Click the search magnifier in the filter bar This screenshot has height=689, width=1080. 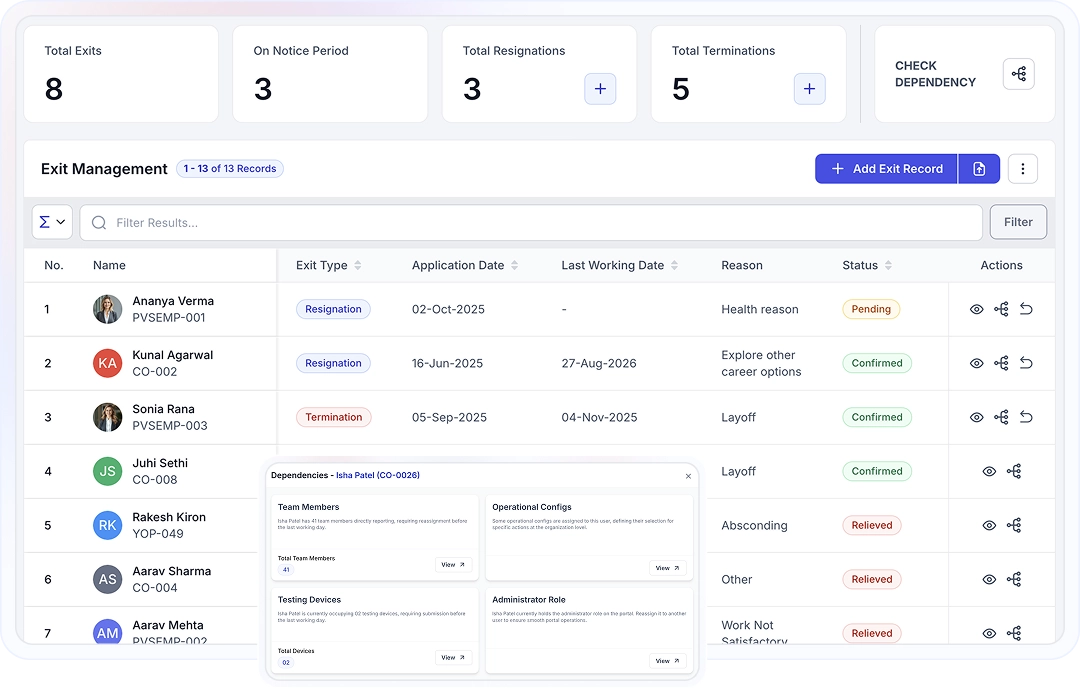(x=98, y=222)
